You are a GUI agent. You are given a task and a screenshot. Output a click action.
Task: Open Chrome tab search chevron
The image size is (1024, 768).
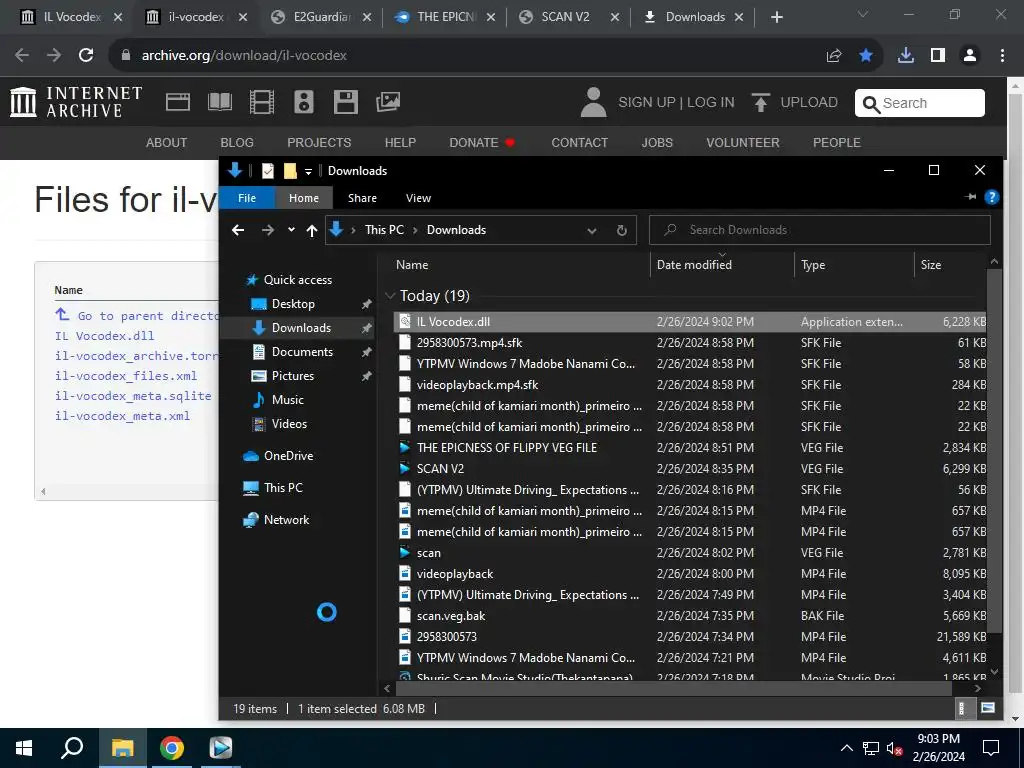click(x=863, y=14)
